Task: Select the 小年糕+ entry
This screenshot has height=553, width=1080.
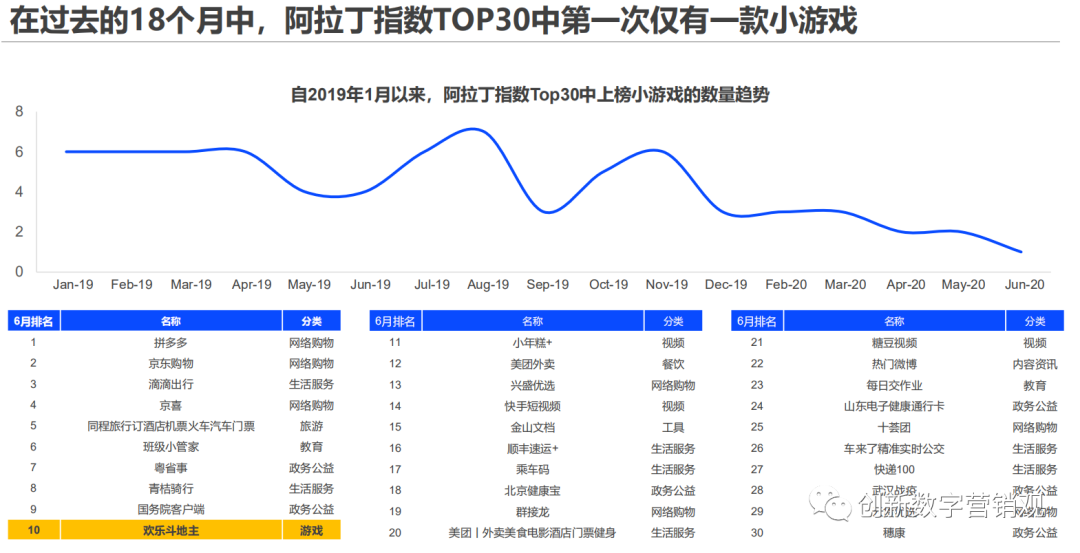Action: pos(532,342)
